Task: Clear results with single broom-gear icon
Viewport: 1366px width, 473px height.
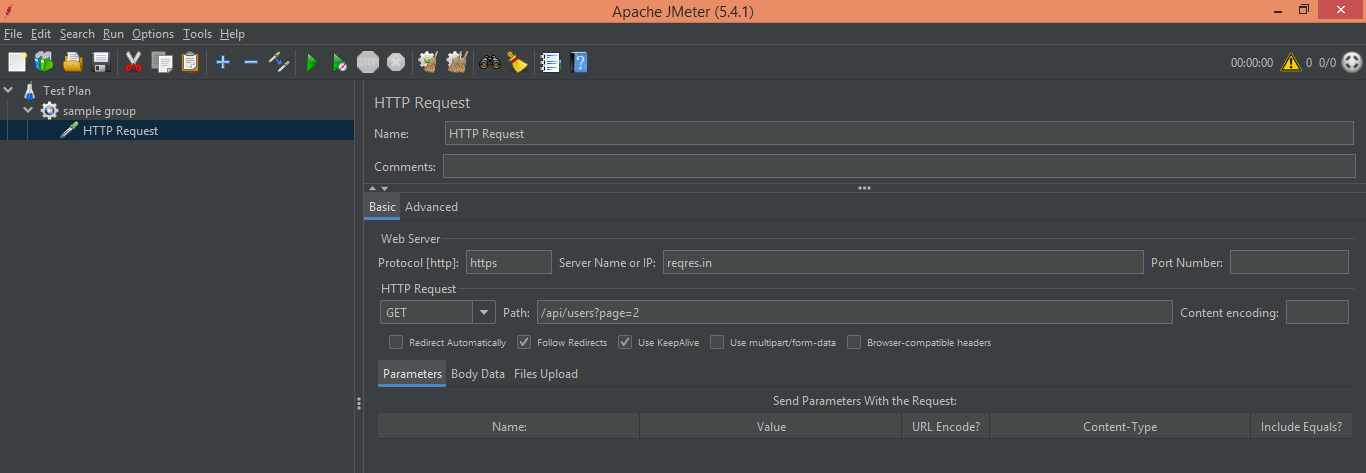Action: (429, 62)
